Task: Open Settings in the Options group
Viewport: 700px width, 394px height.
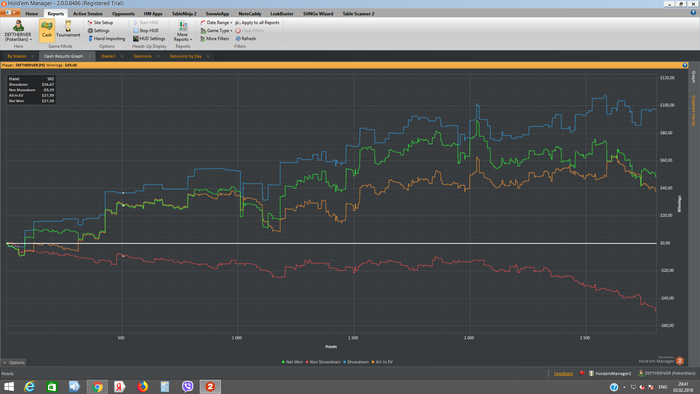Action: click(99, 30)
